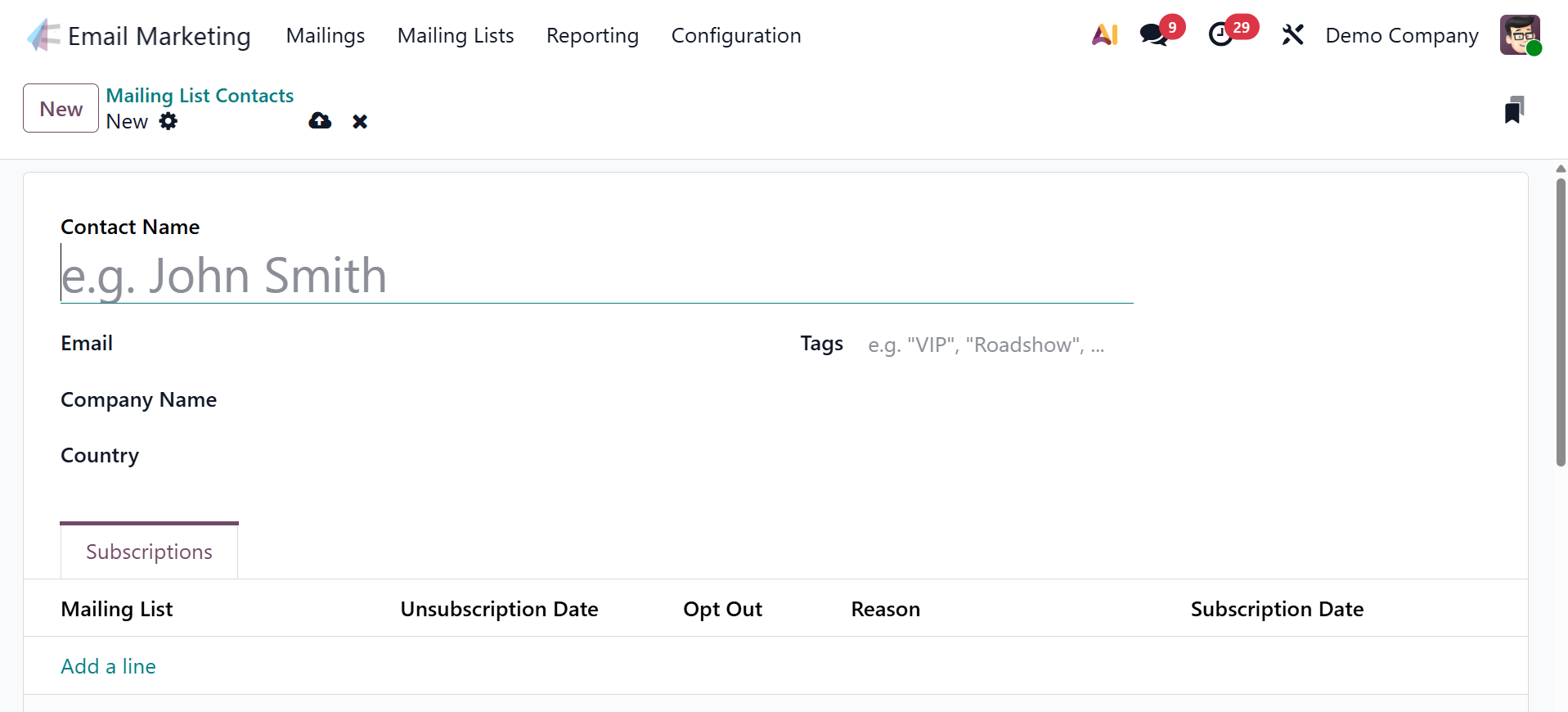Open the user avatar menu
Screen dimensions: 1568x712
1520,35
